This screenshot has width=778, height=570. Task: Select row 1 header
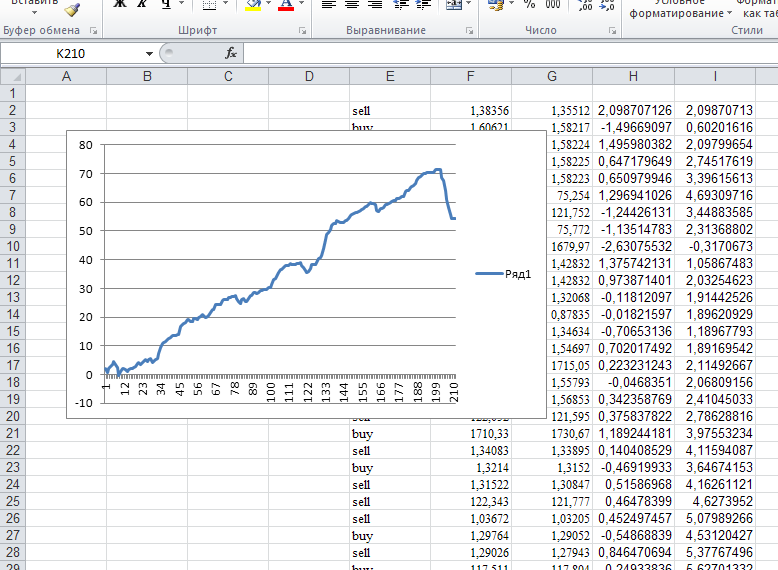click(x=13, y=93)
